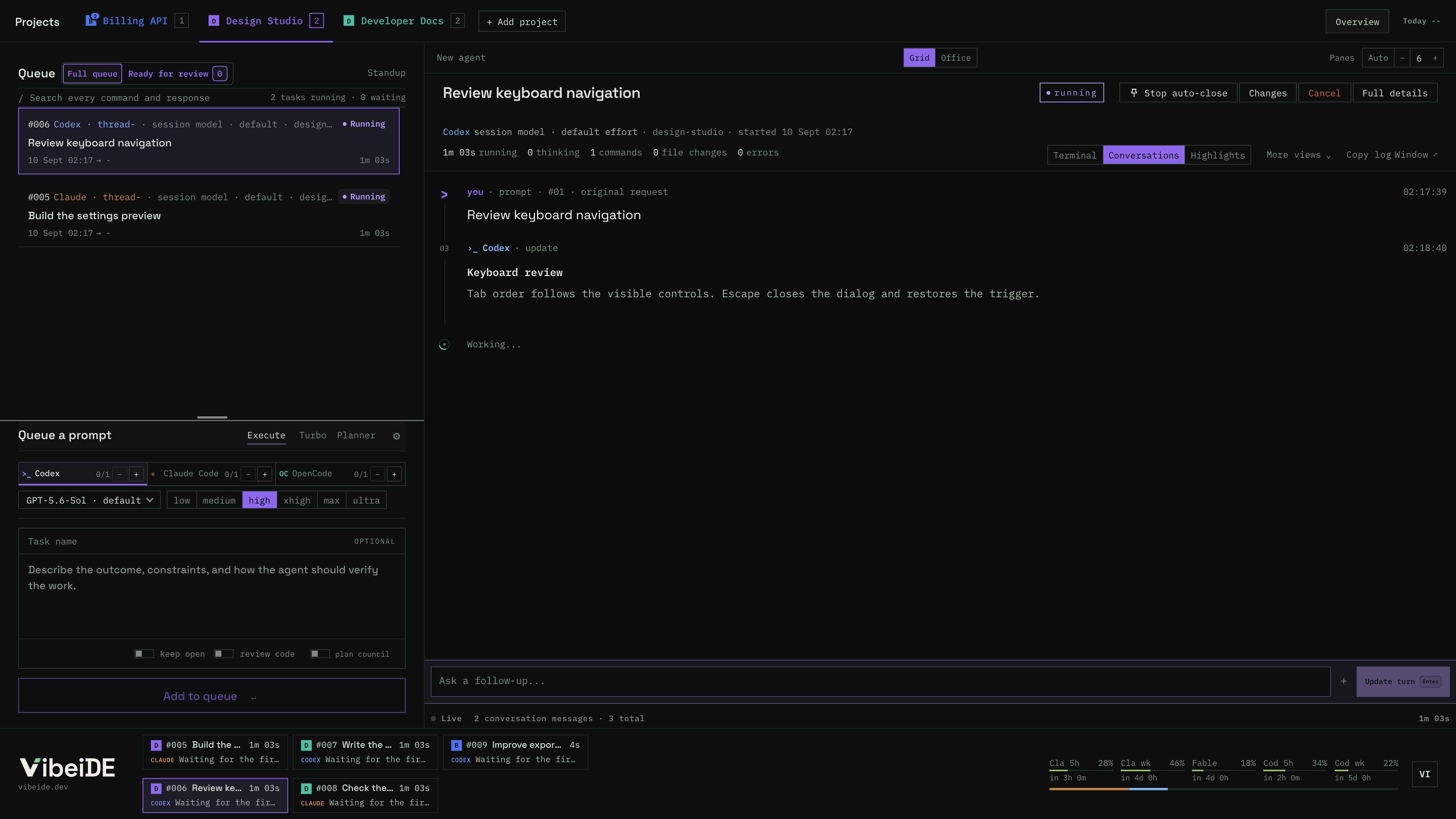Click minus on the Codex agent counter

tap(119, 474)
